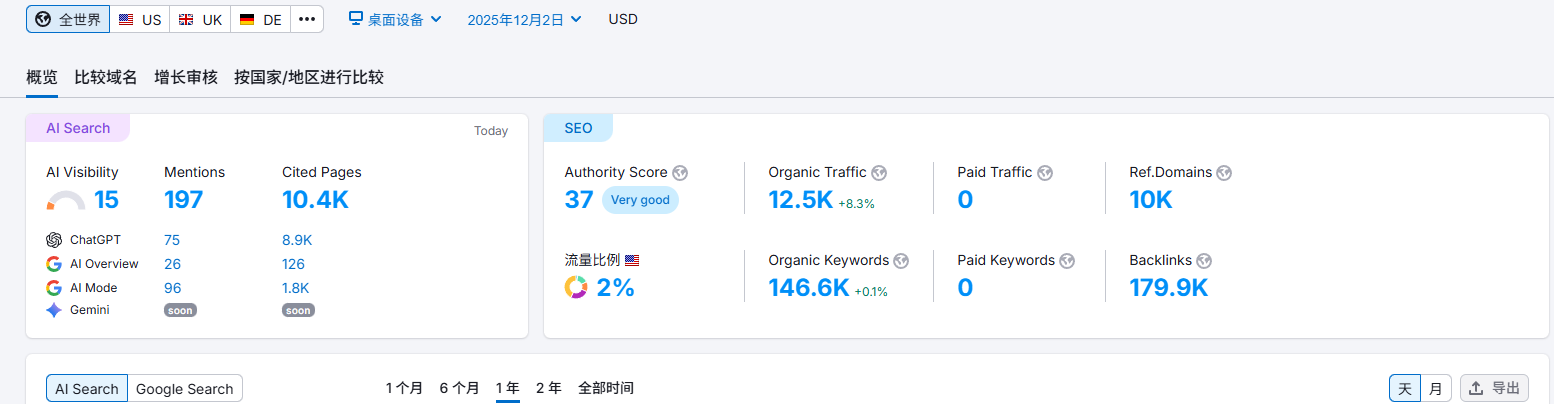Select the Google Search chart toggle
This screenshot has width=1554, height=404.
(185, 389)
